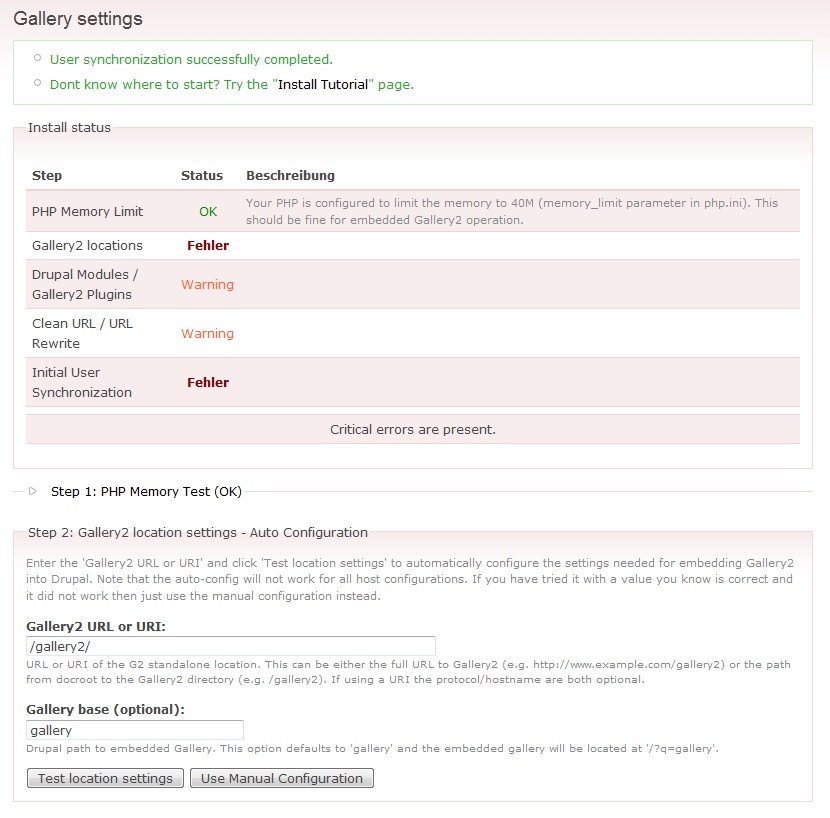Click the Status column header
This screenshot has height=818, width=830.
click(x=202, y=176)
